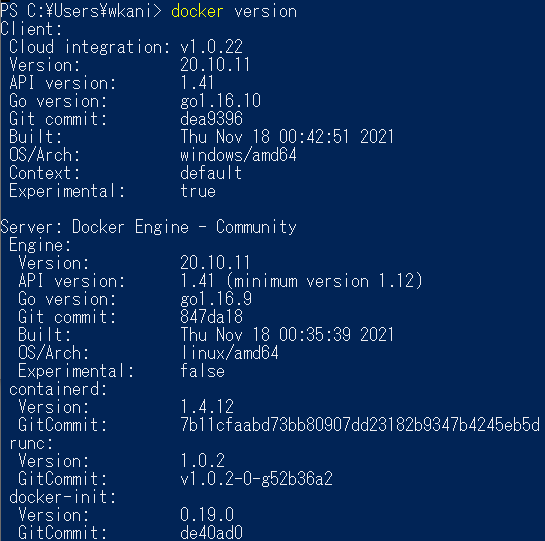545x541 pixels.
Task: Click the runc GitCommit v1.0.2-0-g52b36a2
Action: point(256,479)
